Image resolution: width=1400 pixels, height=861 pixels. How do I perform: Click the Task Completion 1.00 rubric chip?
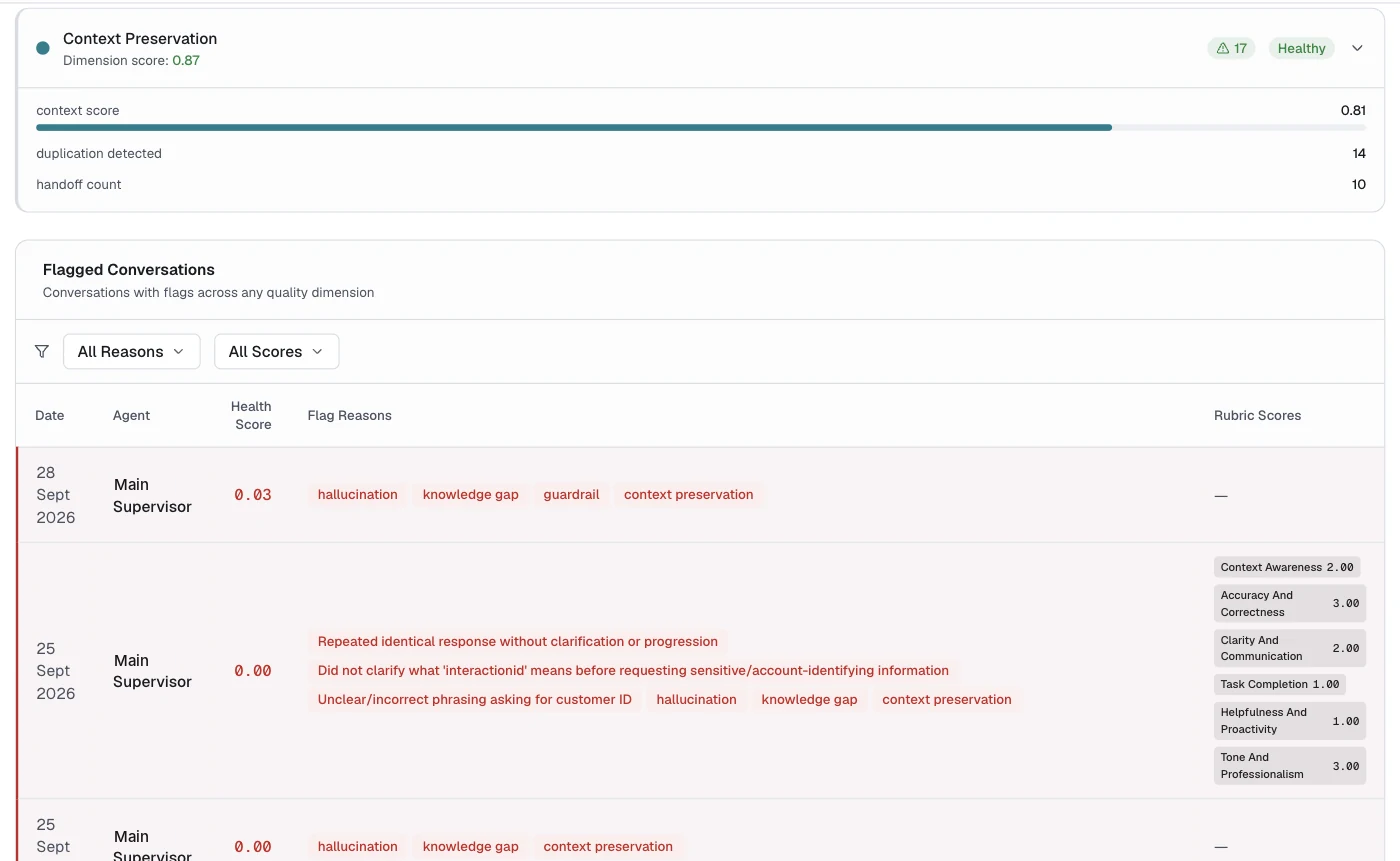[1280, 685]
